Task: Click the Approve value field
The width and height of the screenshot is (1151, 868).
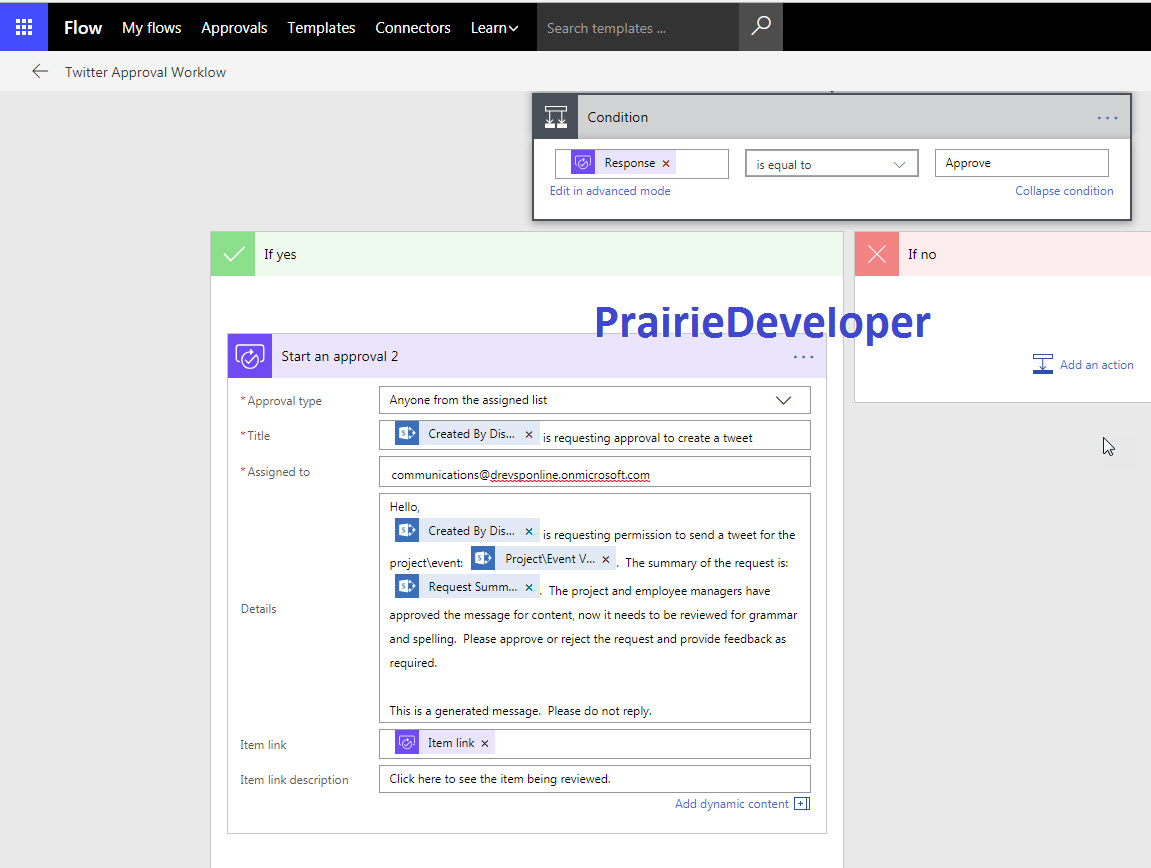Action: (x=1021, y=163)
